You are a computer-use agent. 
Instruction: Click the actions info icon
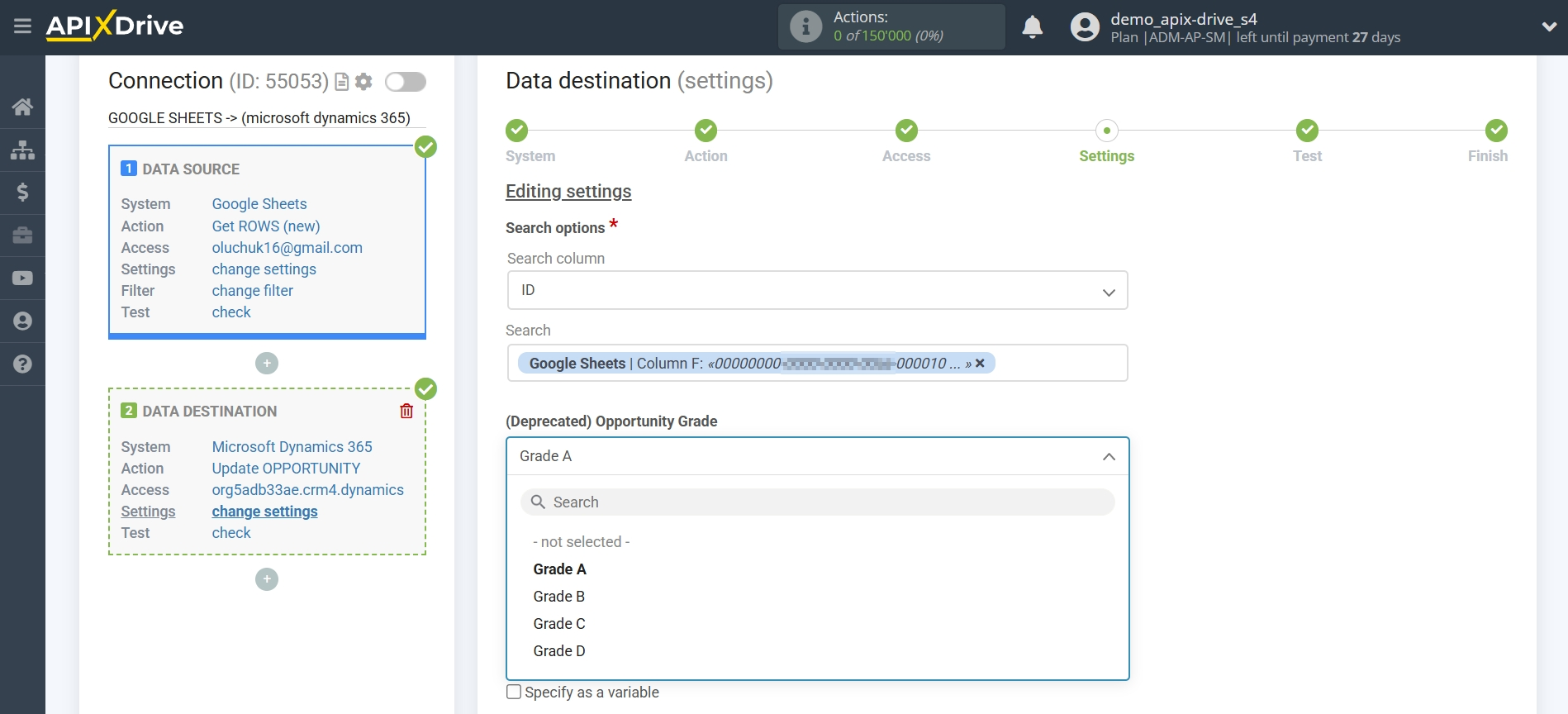tap(805, 26)
